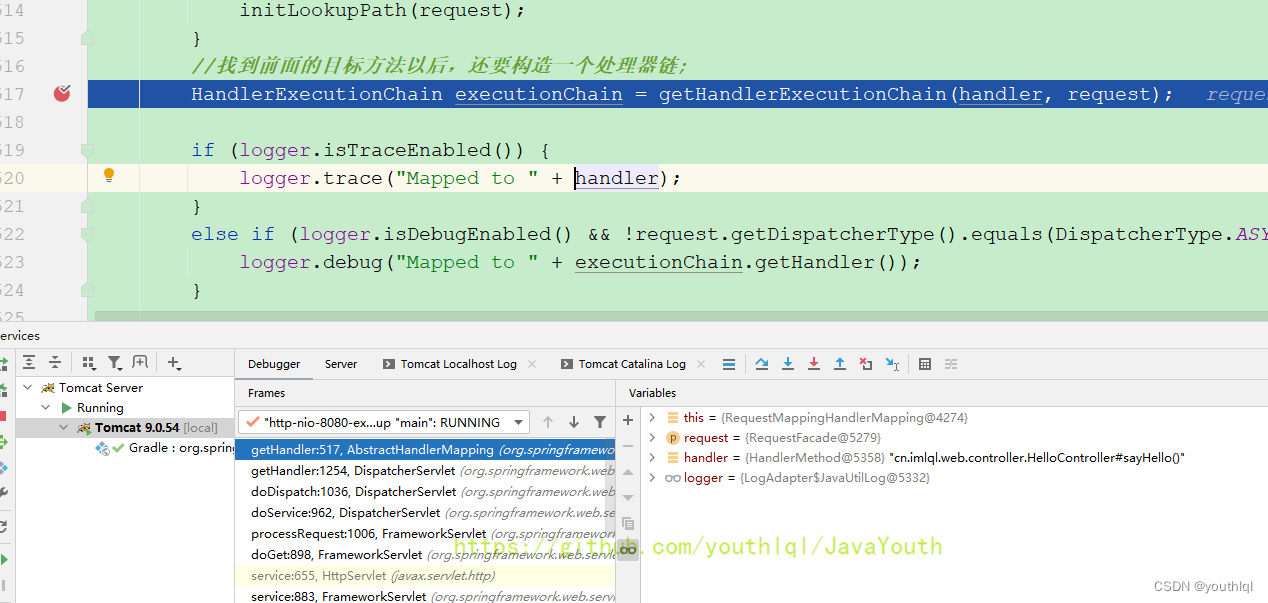Click the Drop Frame icon
The height and width of the screenshot is (603, 1268).
(866, 364)
